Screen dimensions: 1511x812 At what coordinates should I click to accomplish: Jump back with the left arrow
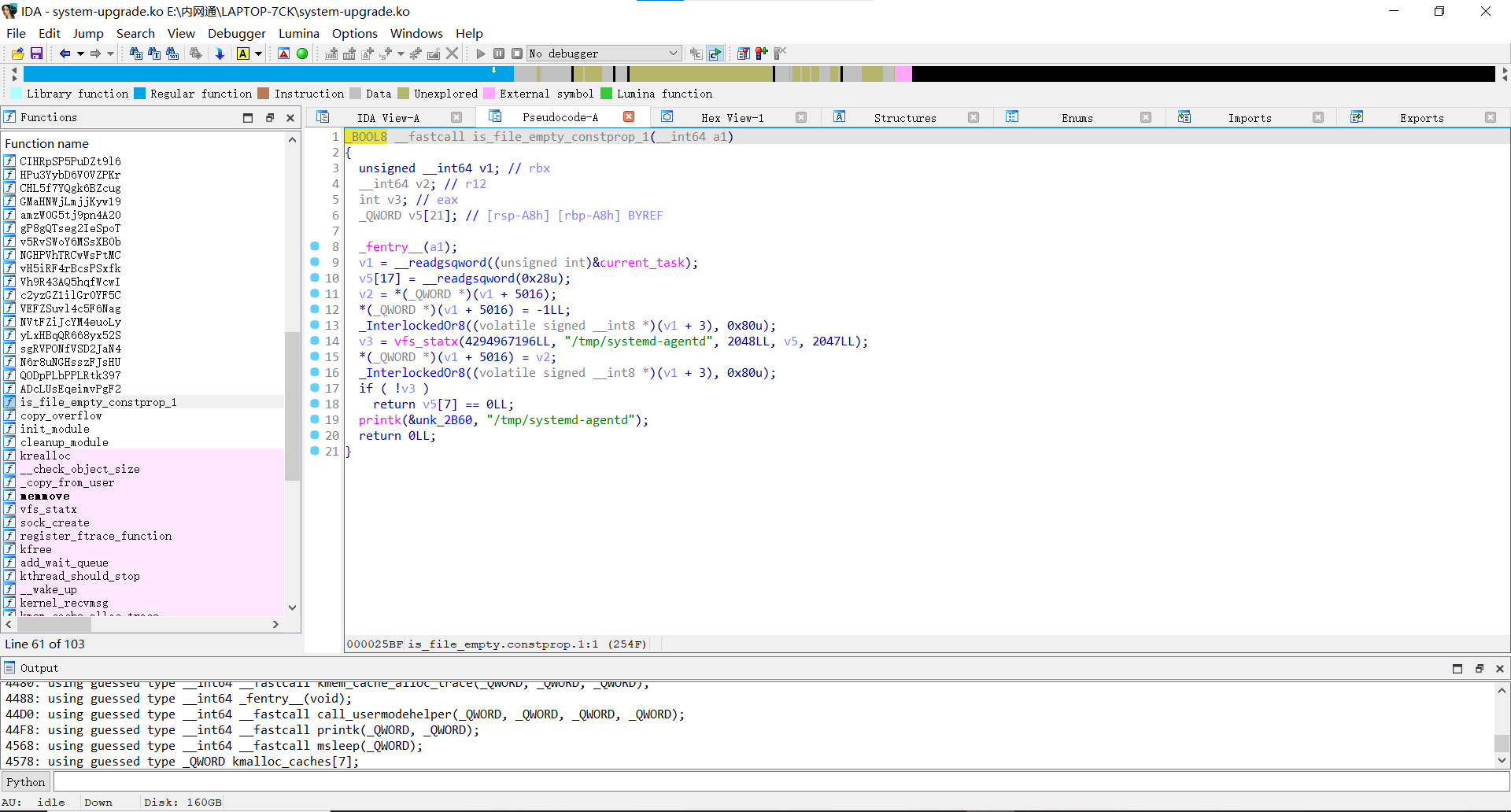coord(65,54)
